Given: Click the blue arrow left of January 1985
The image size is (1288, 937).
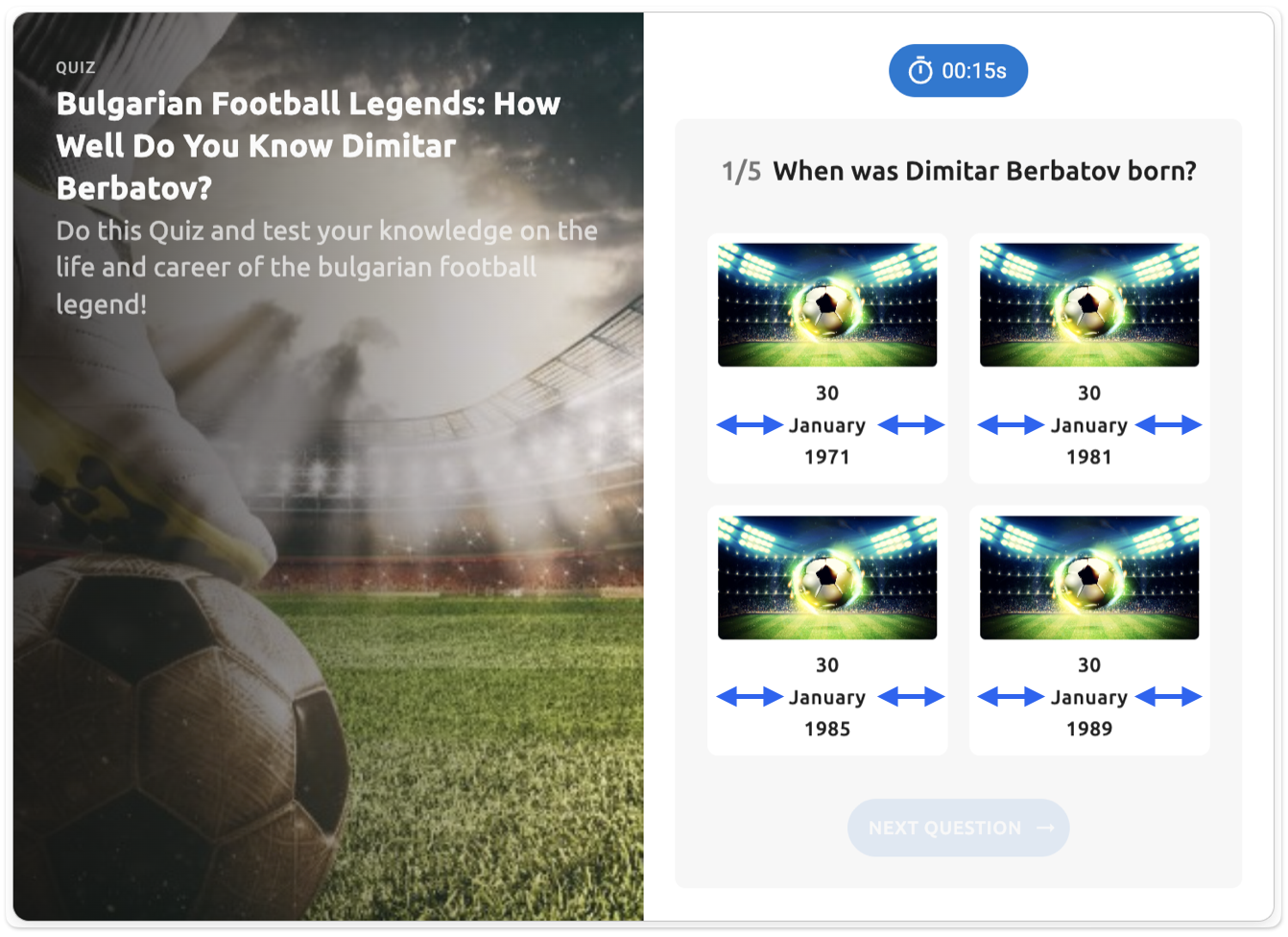Looking at the screenshot, I should click(x=750, y=697).
